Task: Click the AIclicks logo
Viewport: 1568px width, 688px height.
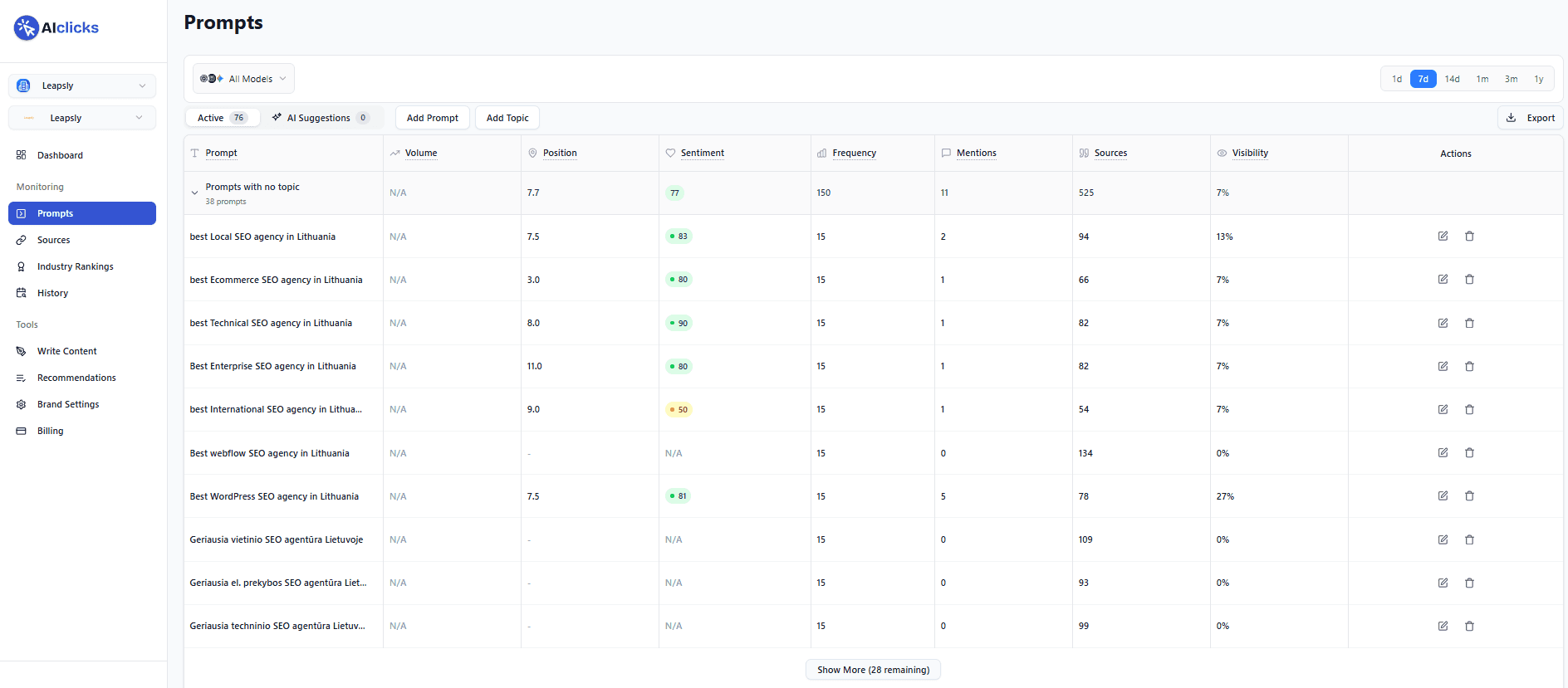Action: click(x=56, y=27)
